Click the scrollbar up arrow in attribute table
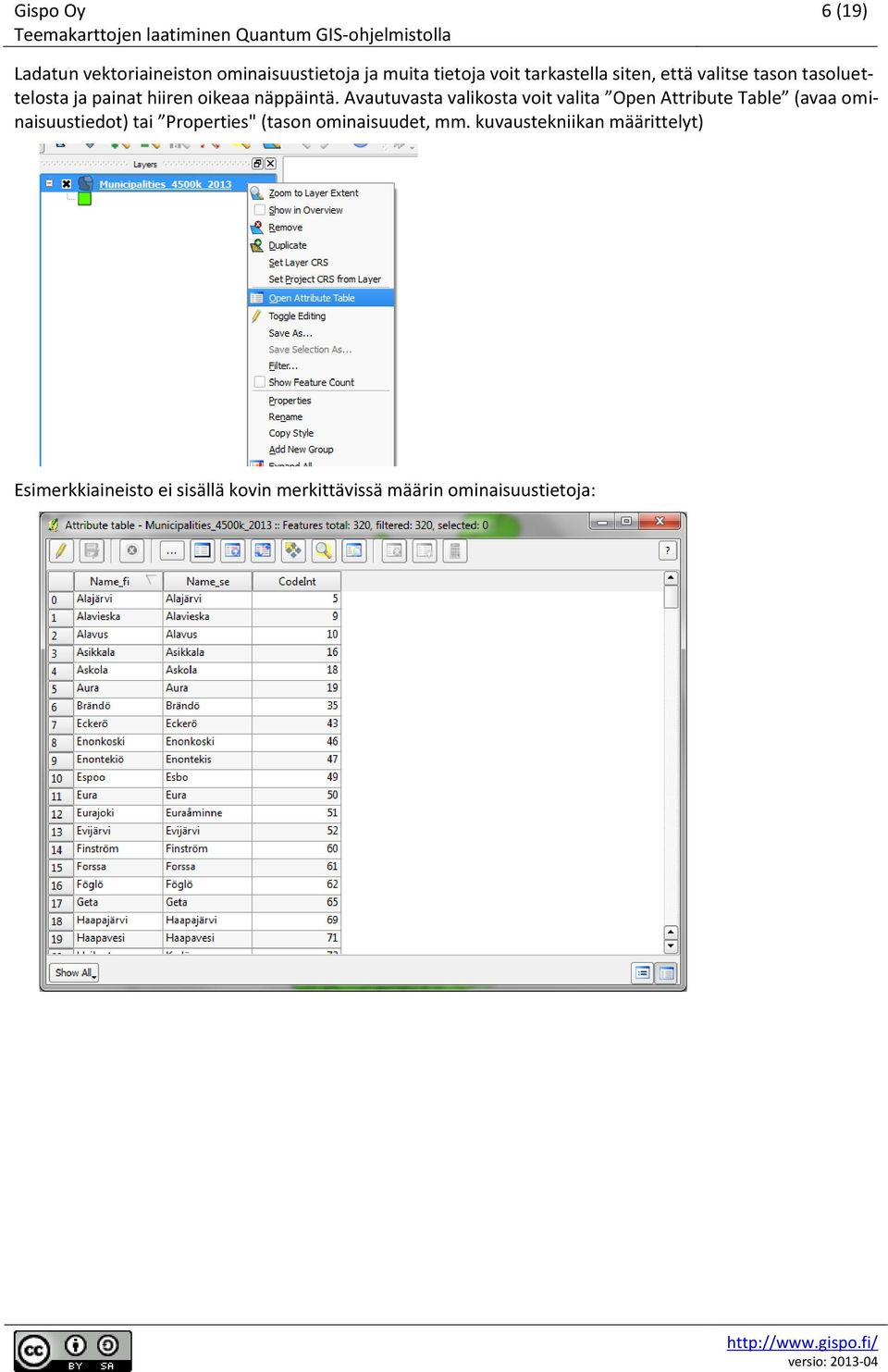 coord(671,578)
